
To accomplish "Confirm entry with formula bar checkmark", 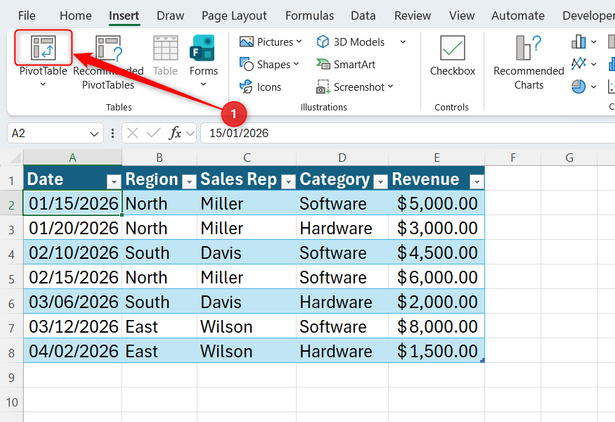I will [x=153, y=133].
